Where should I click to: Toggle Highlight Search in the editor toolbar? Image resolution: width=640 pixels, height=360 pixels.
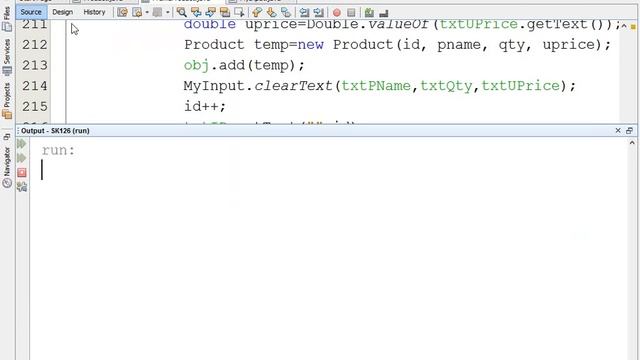click(224, 12)
